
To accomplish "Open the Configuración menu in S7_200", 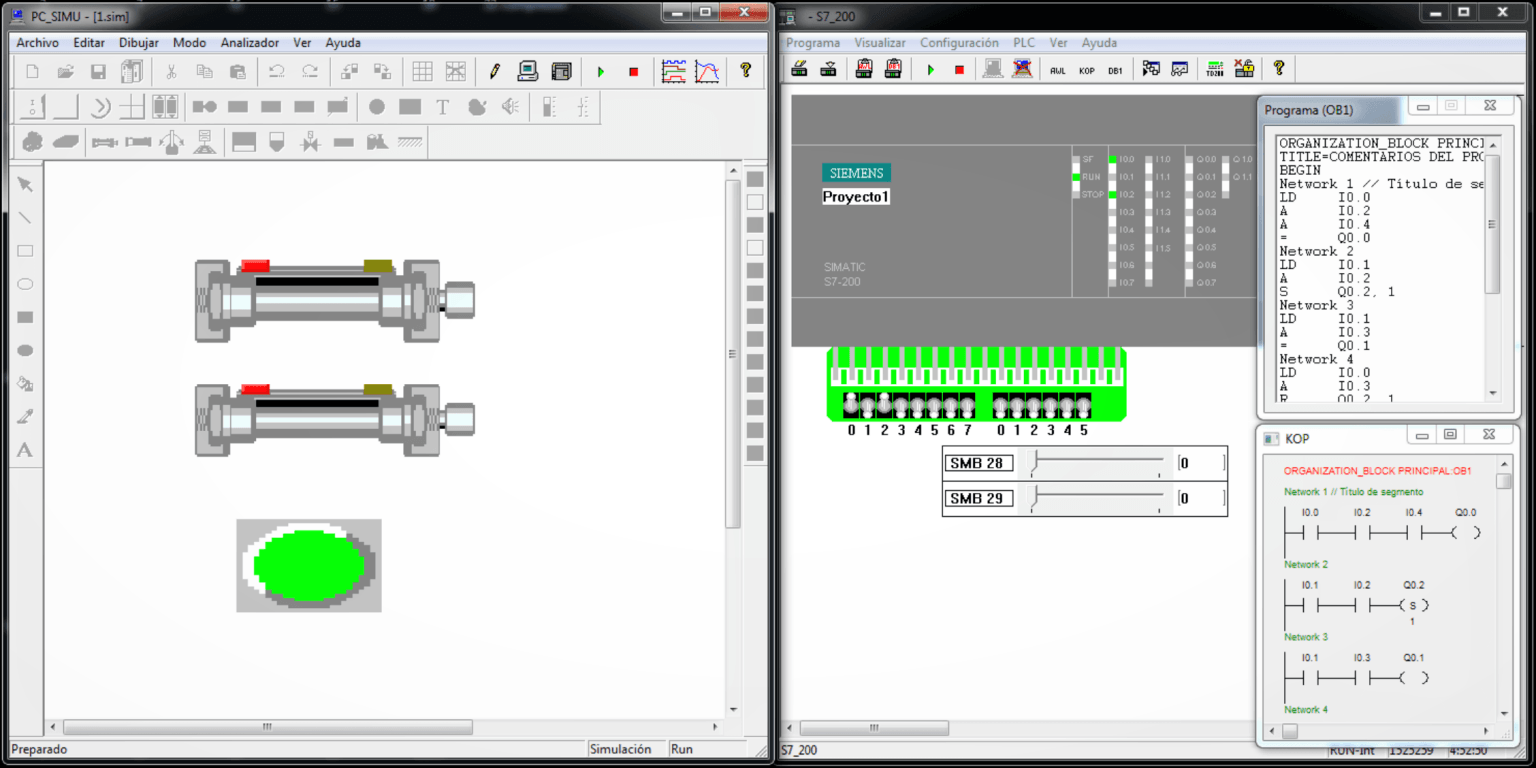I will 959,43.
